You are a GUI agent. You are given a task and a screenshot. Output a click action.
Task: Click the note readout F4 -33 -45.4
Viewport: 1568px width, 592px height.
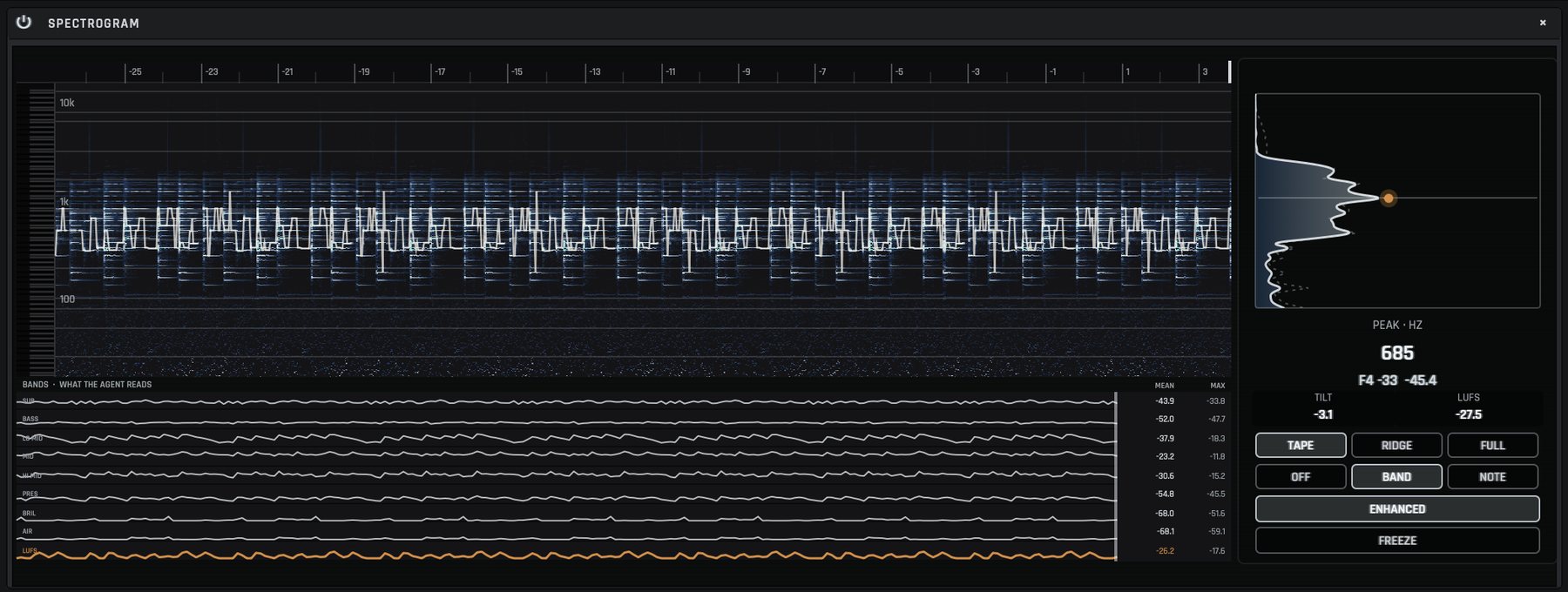pos(1397,380)
